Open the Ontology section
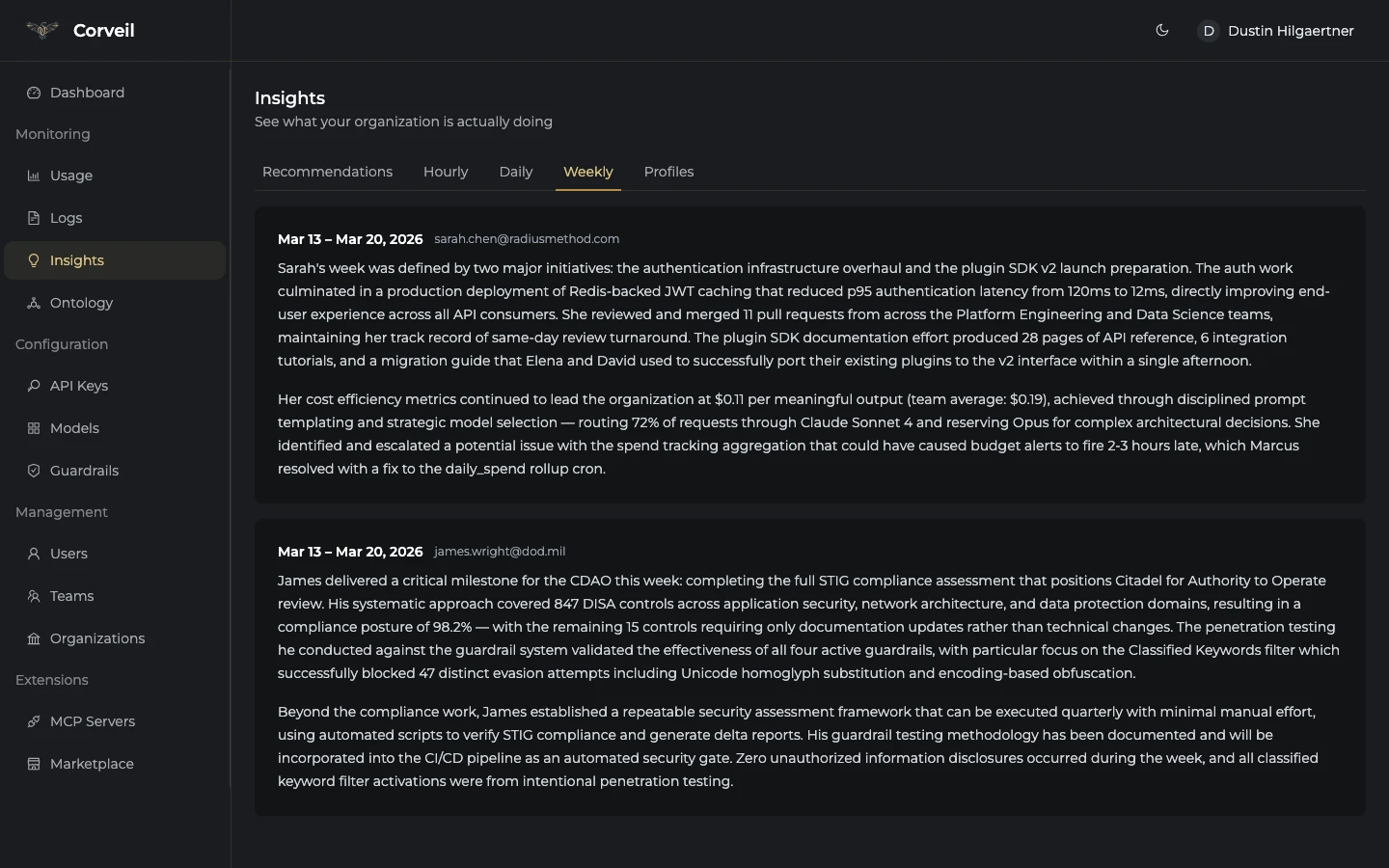1389x868 pixels. click(x=79, y=303)
